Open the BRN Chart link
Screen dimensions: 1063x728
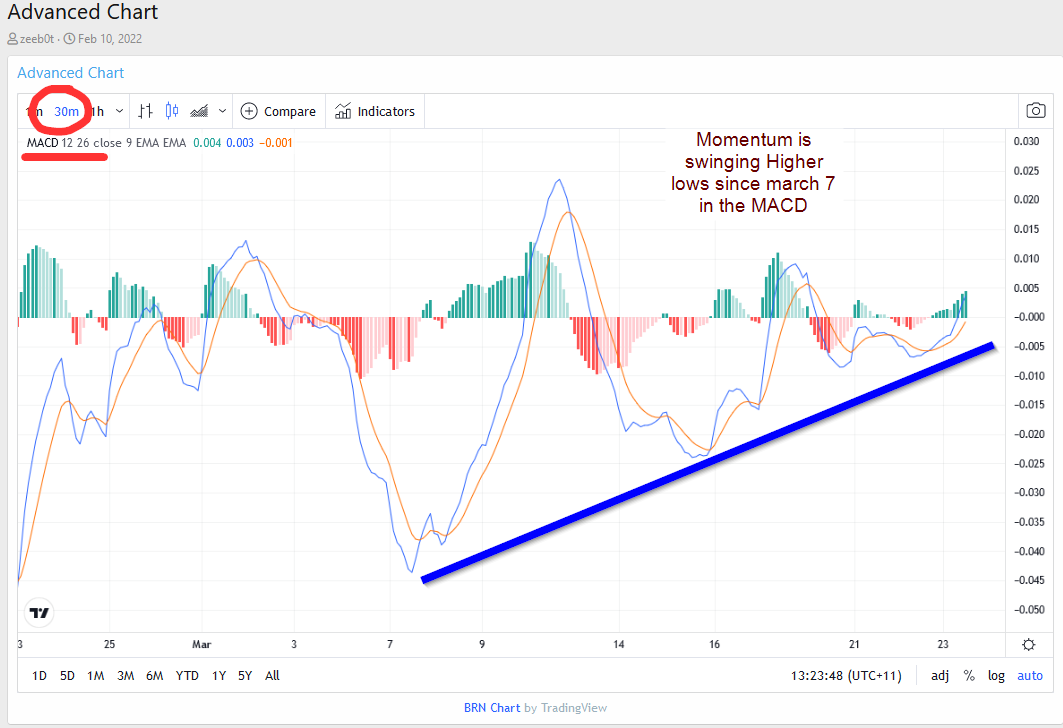(x=492, y=707)
